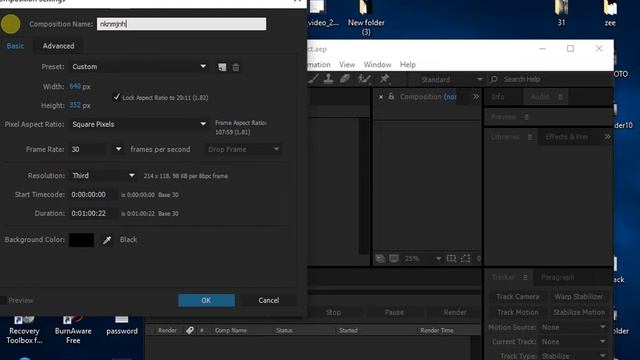Click the Track Motion button
Screen dimensions: 640x360
tap(518, 312)
